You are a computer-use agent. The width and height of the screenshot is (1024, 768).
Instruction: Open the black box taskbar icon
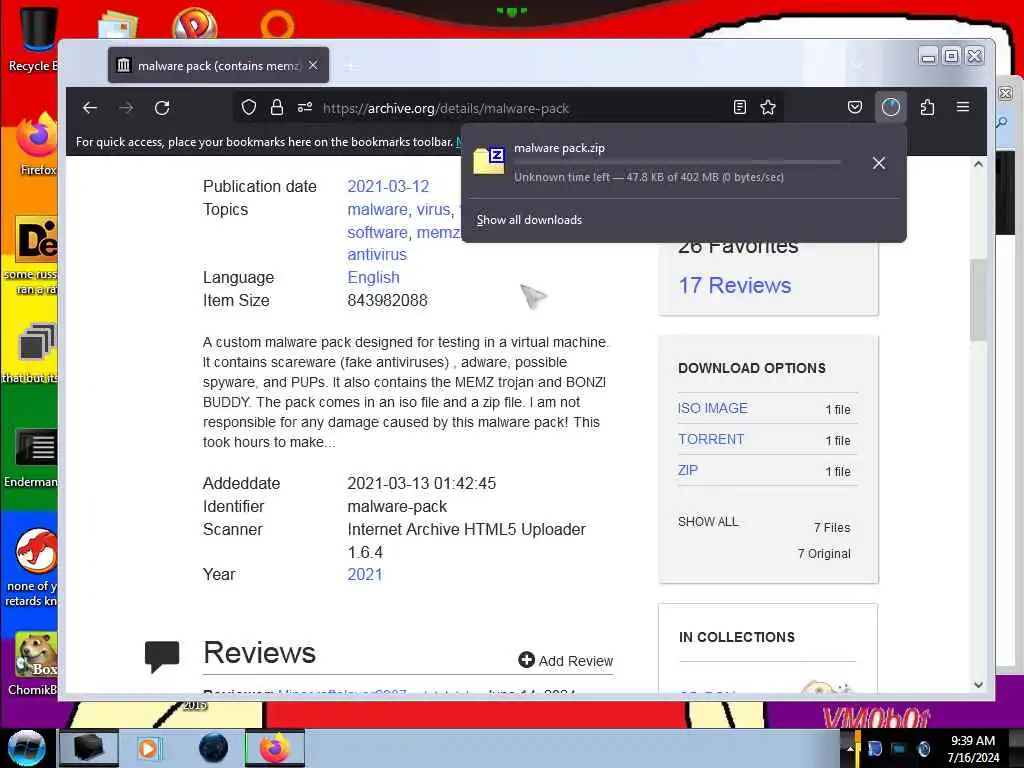[x=89, y=748]
